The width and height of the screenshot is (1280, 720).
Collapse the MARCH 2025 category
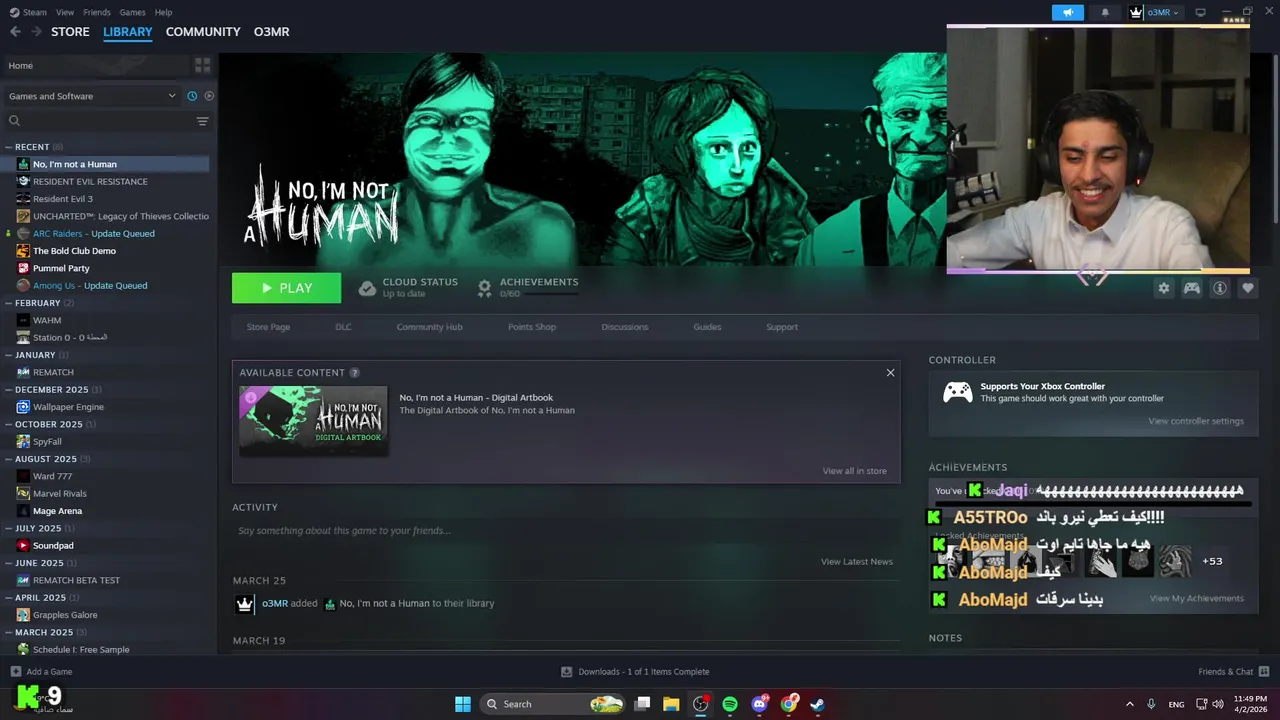tap(8, 632)
